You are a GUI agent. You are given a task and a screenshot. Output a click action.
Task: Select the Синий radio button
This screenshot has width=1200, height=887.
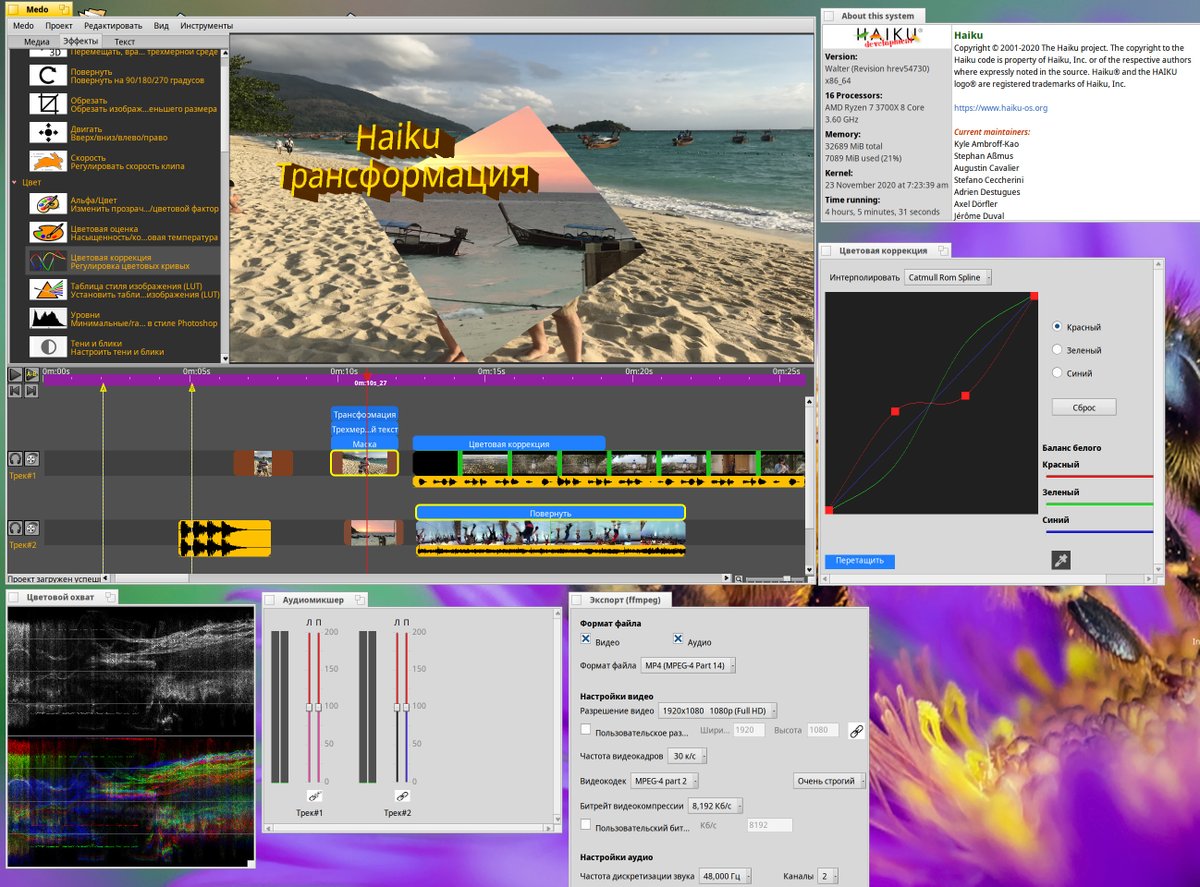click(1058, 373)
